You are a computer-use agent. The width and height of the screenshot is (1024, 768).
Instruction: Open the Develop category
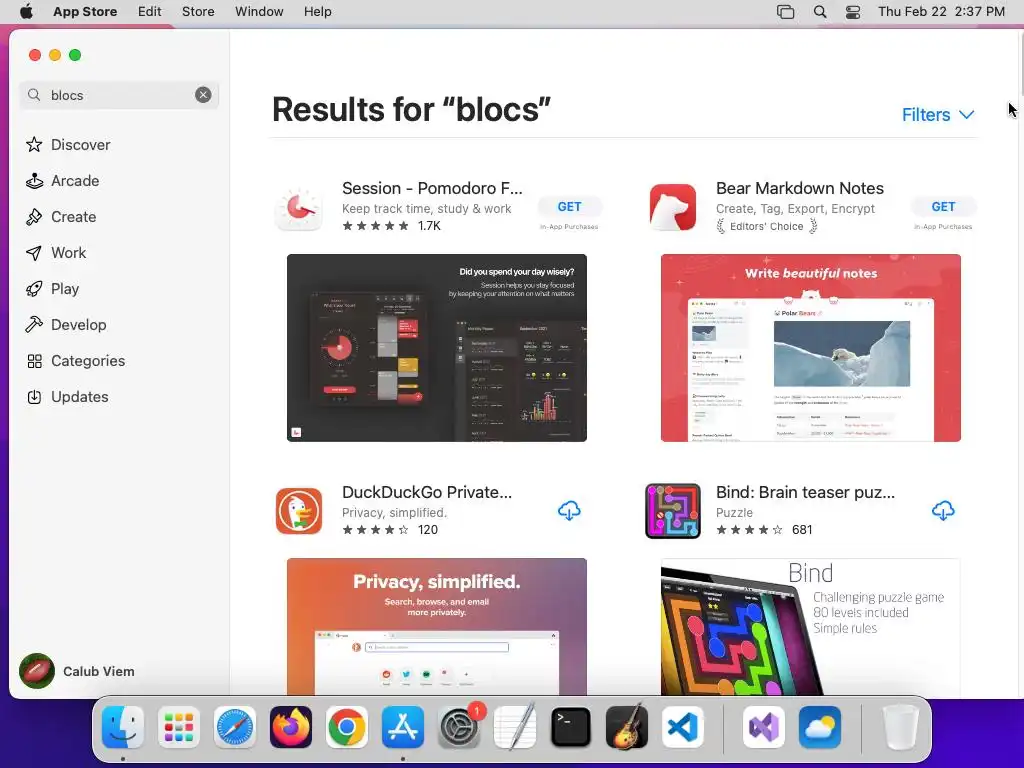66,325
